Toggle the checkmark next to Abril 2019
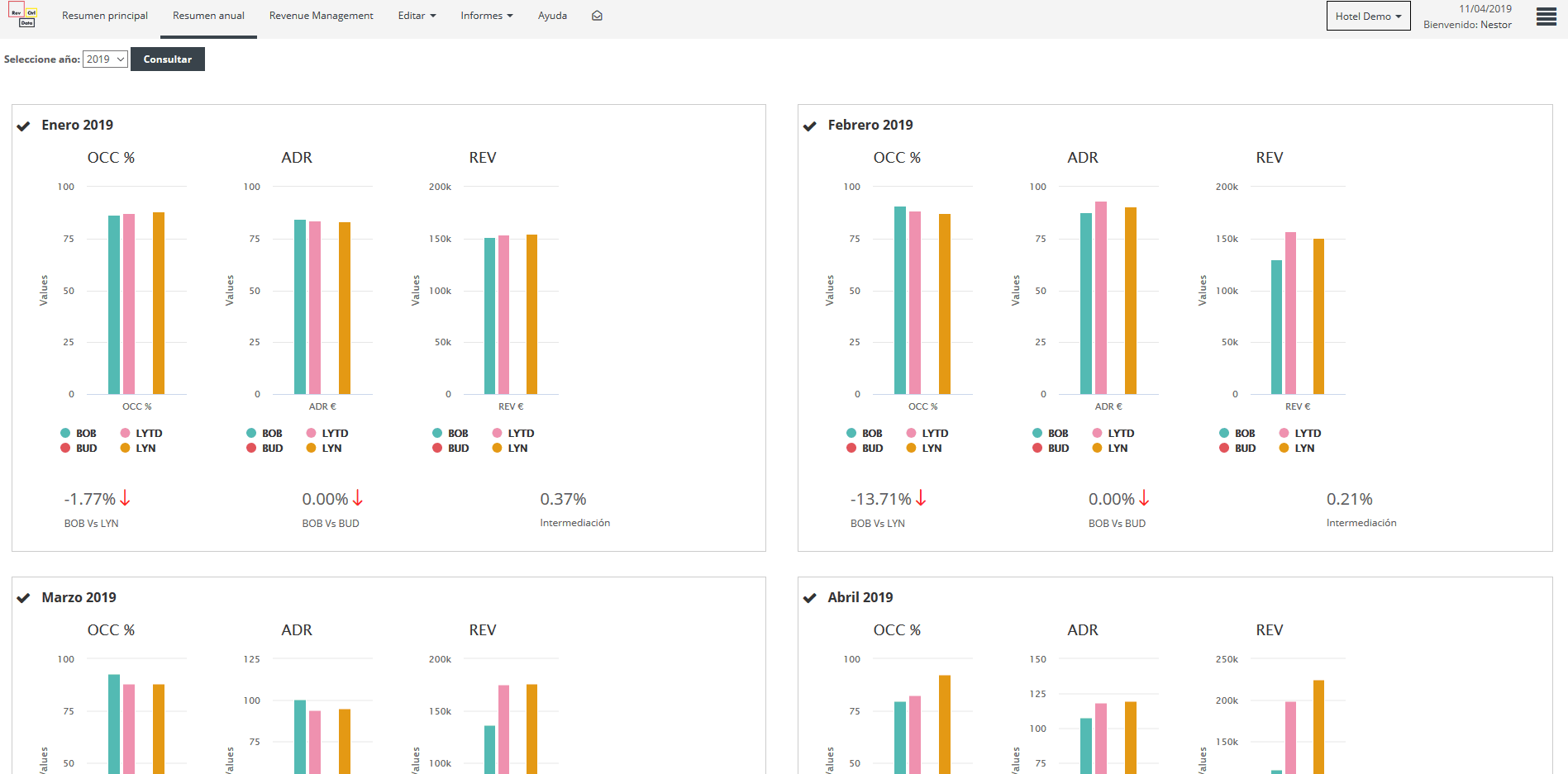 [x=809, y=596]
